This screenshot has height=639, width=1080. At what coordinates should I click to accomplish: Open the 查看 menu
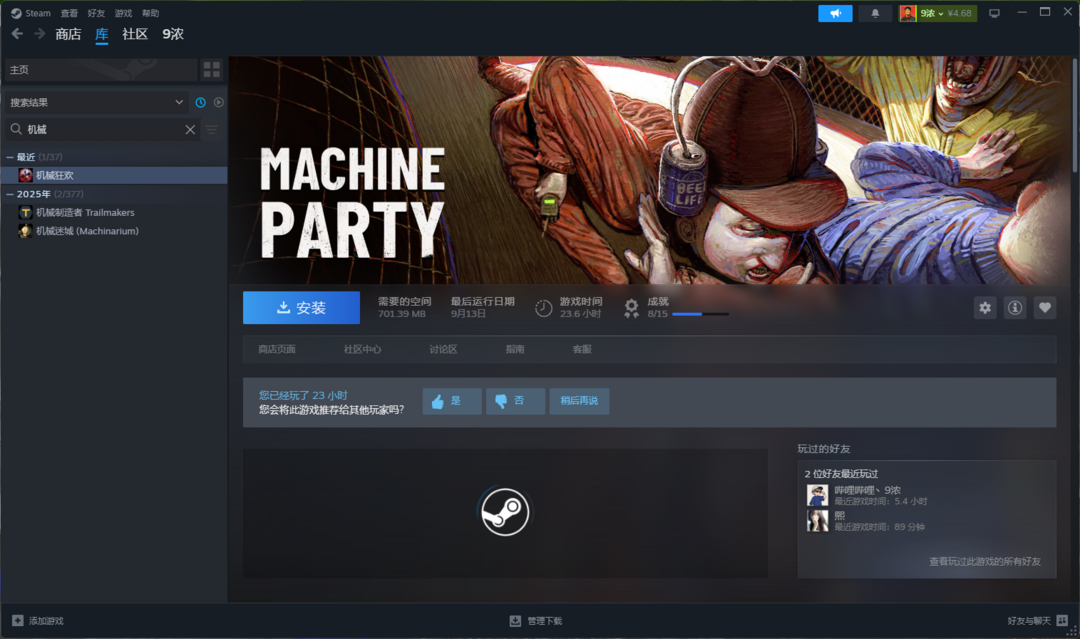(x=69, y=13)
